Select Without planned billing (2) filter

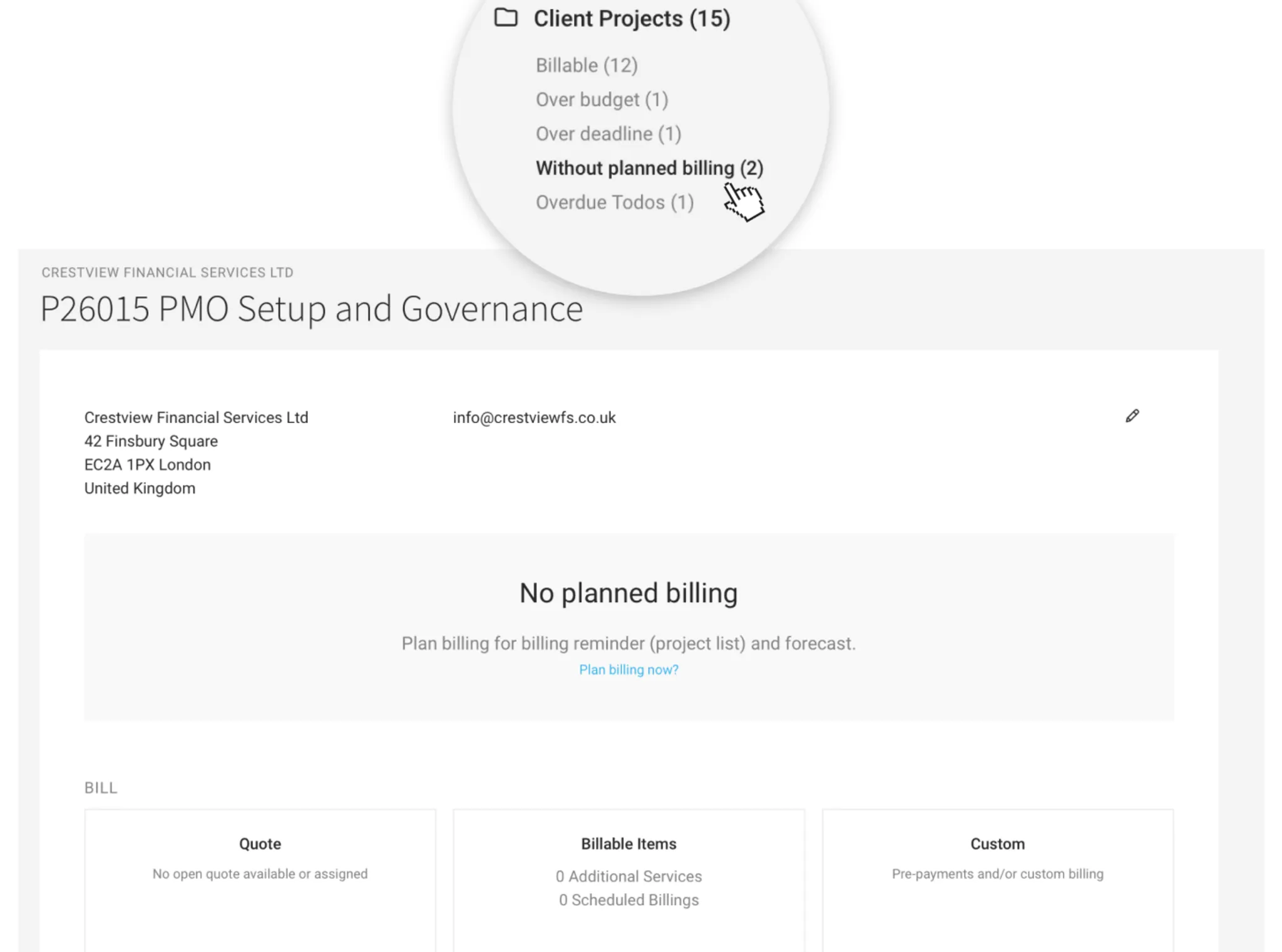coord(649,168)
